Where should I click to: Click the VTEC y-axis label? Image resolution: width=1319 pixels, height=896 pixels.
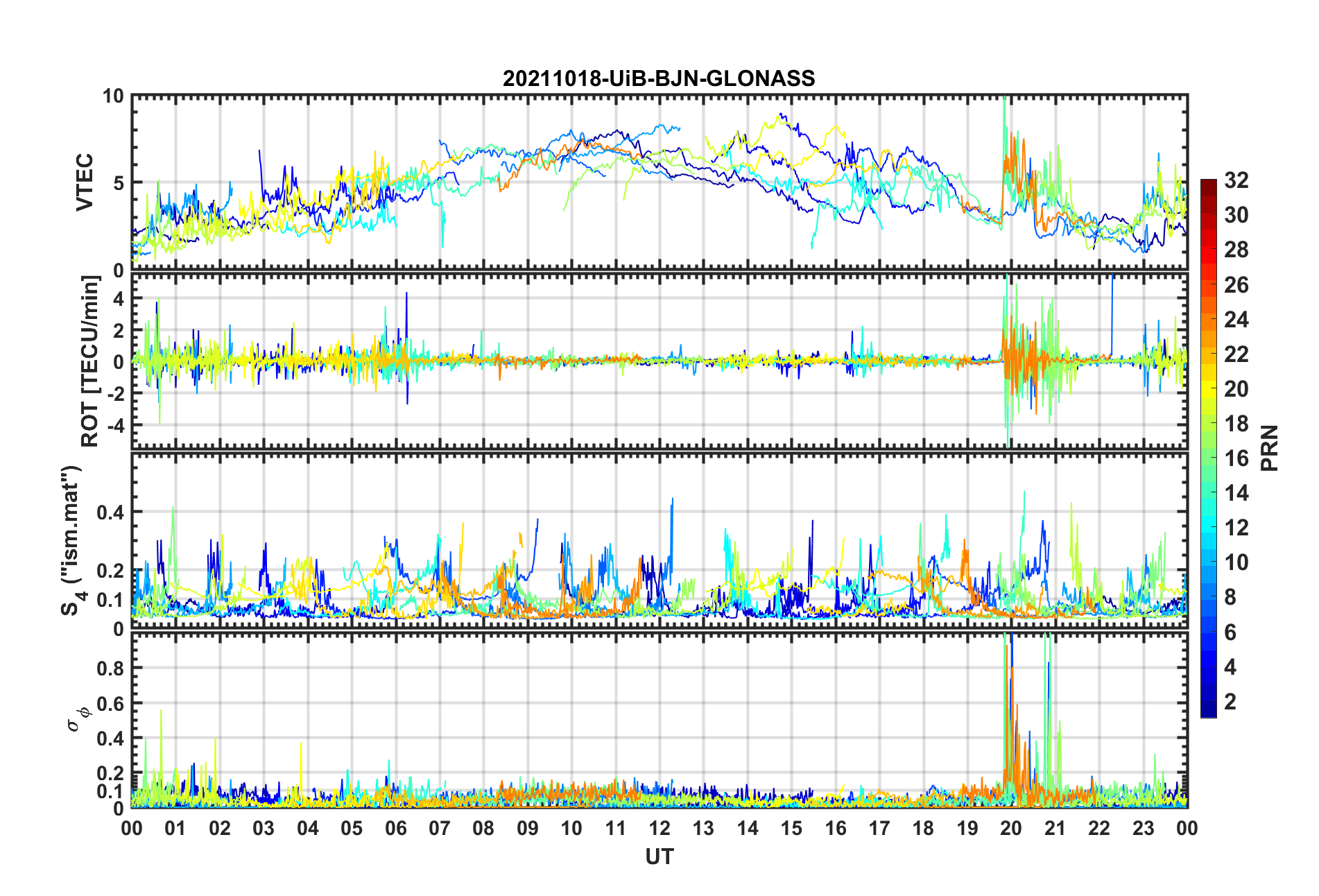tap(85, 182)
